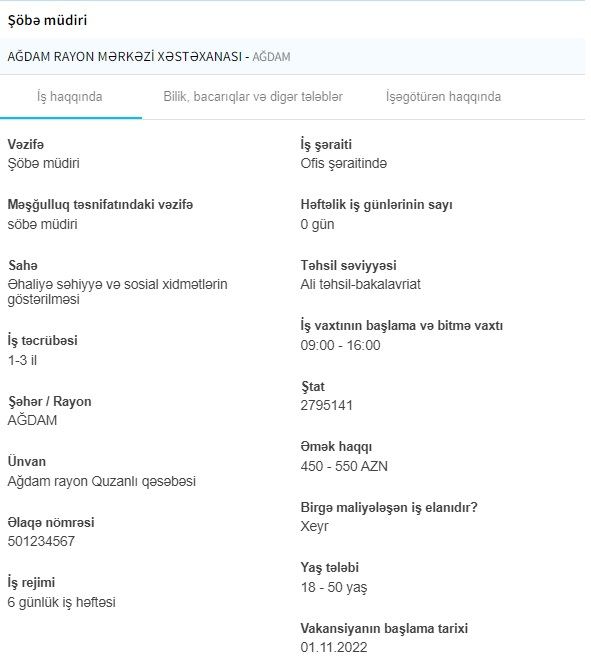
Task: Click the contact number 501234567
Action: click(x=41, y=541)
